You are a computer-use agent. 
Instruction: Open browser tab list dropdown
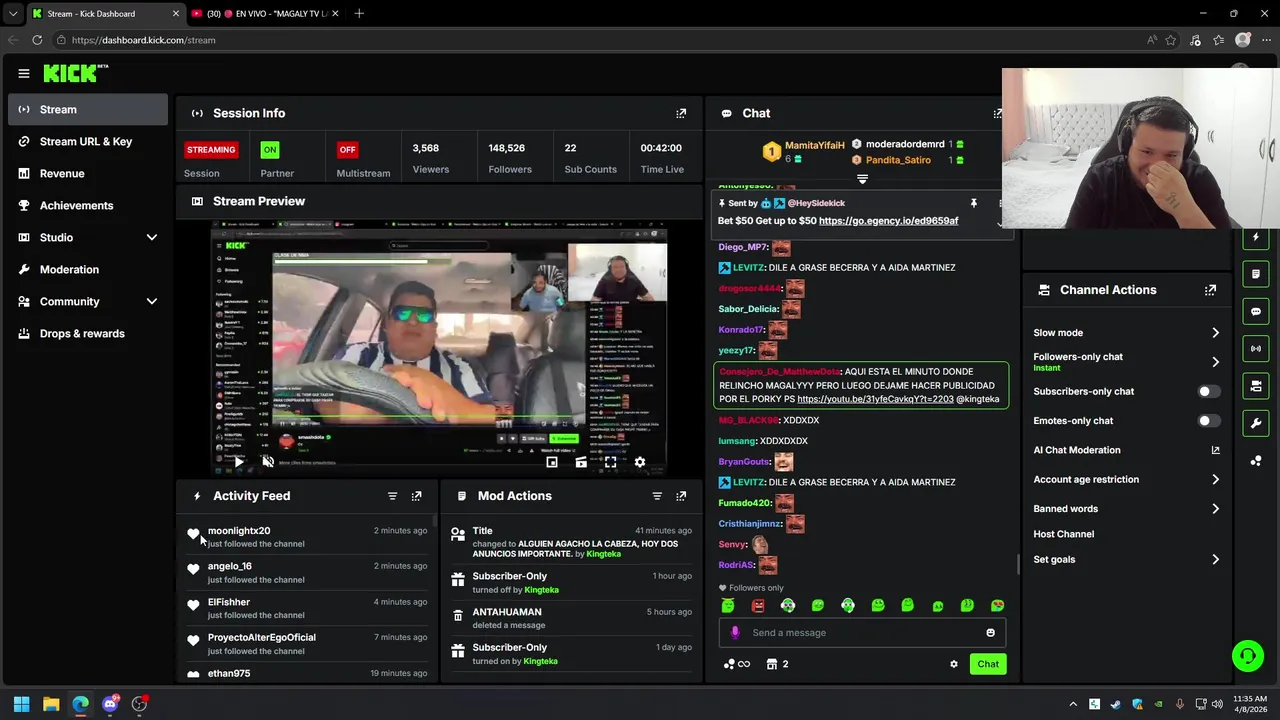pyautogui.click(x=13, y=14)
